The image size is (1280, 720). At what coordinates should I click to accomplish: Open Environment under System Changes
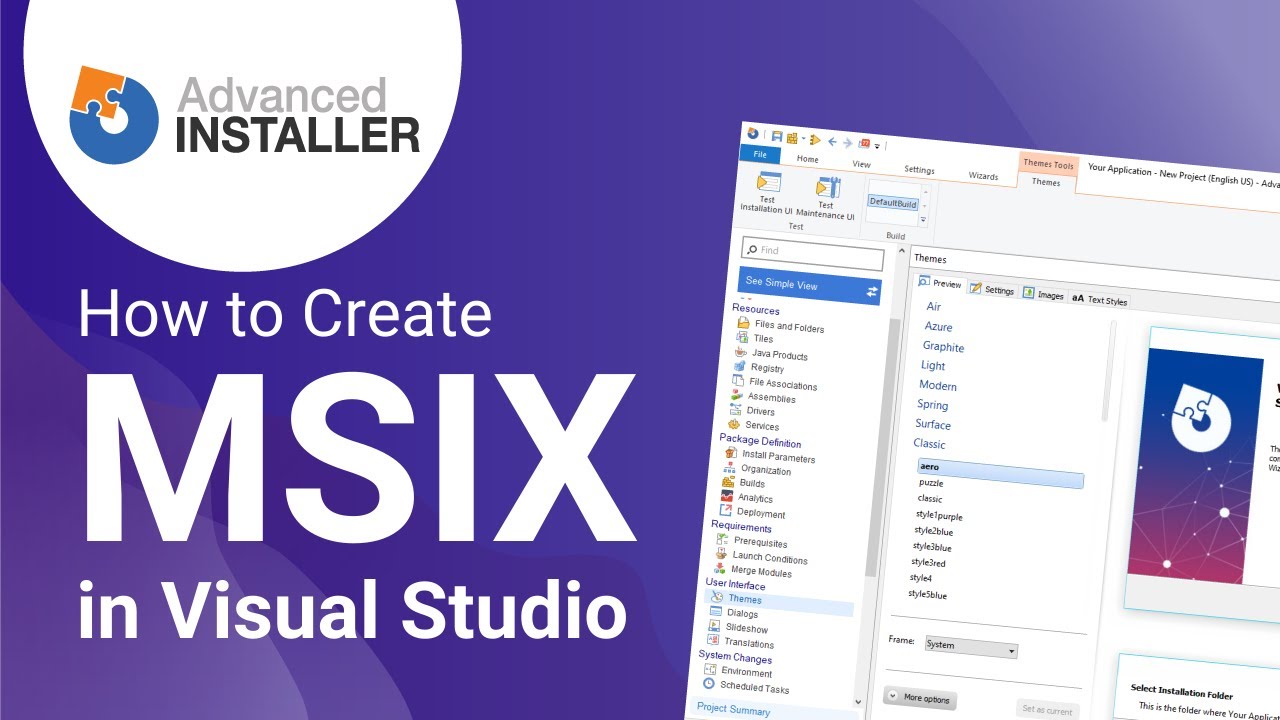pyautogui.click(x=746, y=672)
